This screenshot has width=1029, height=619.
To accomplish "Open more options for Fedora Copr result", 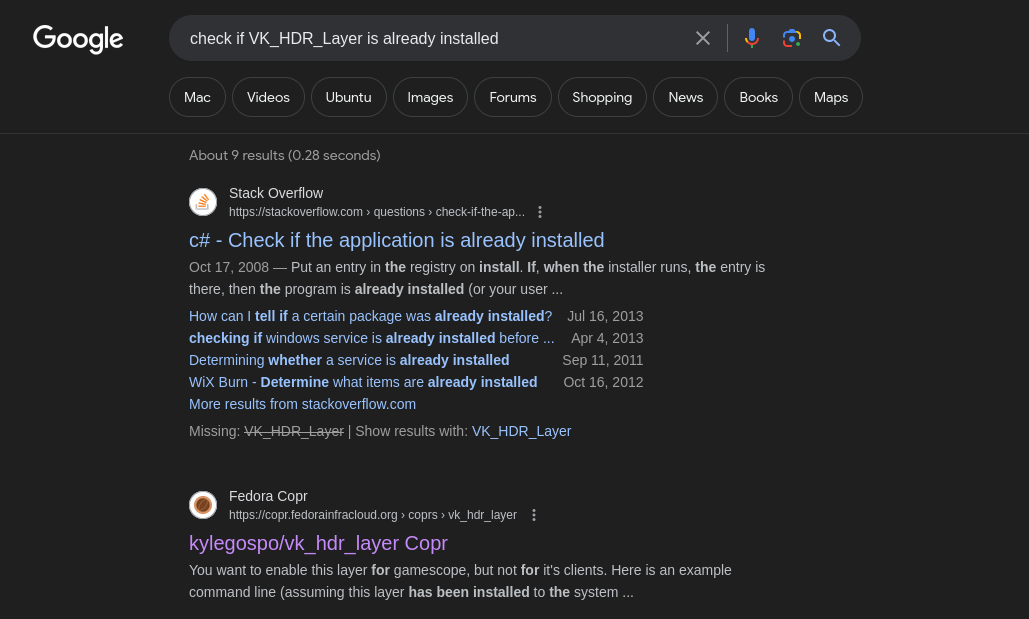I will 534,515.
